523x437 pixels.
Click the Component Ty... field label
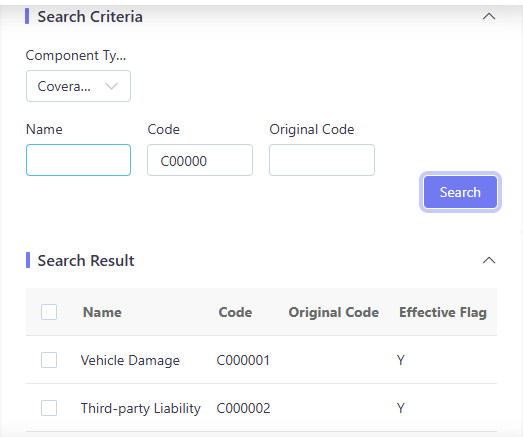point(76,55)
